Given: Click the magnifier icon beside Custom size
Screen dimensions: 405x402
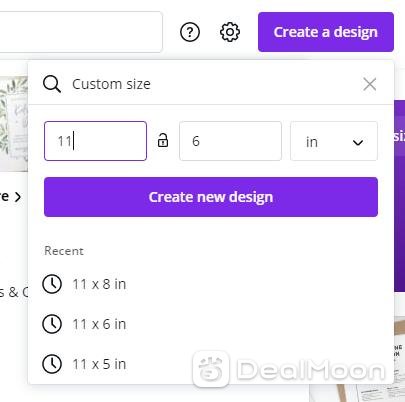Looking at the screenshot, I should tap(52, 84).
